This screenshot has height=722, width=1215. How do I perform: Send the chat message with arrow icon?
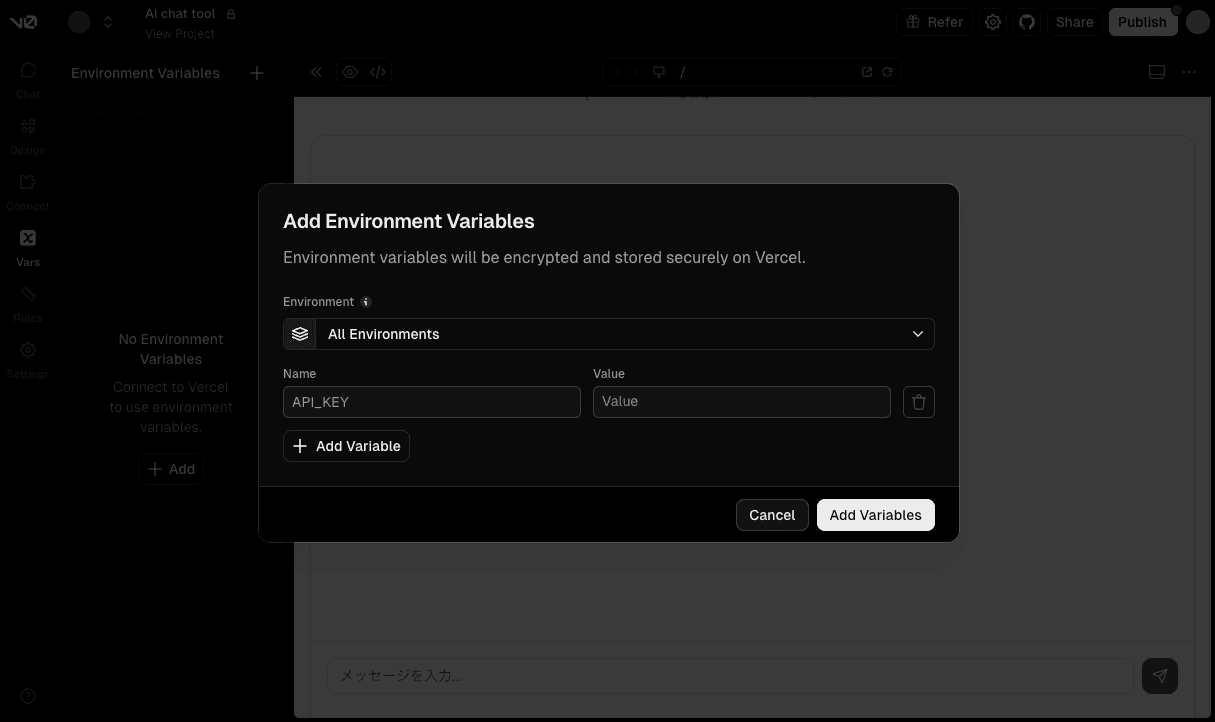(x=1159, y=676)
